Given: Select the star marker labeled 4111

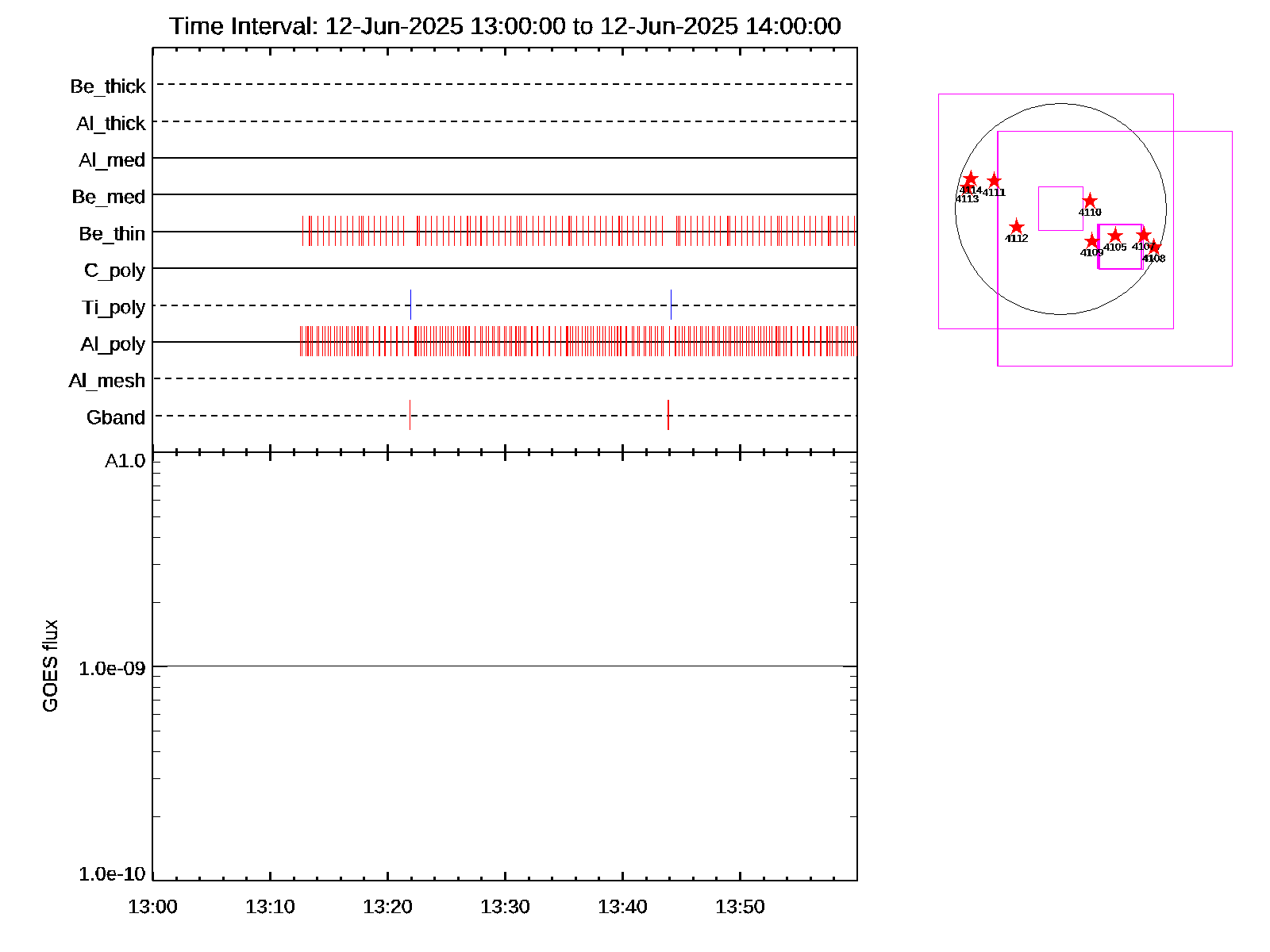Looking at the screenshot, I should (x=994, y=181).
